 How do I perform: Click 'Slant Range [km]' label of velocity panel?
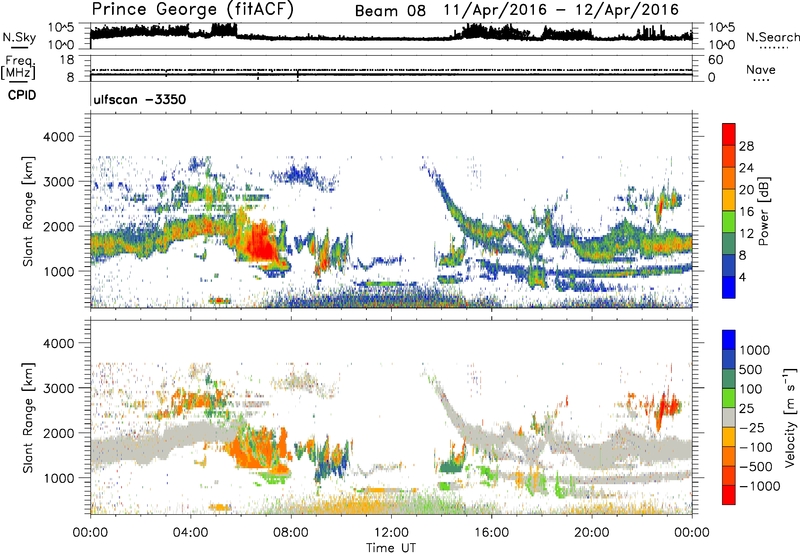[x=28, y=417]
